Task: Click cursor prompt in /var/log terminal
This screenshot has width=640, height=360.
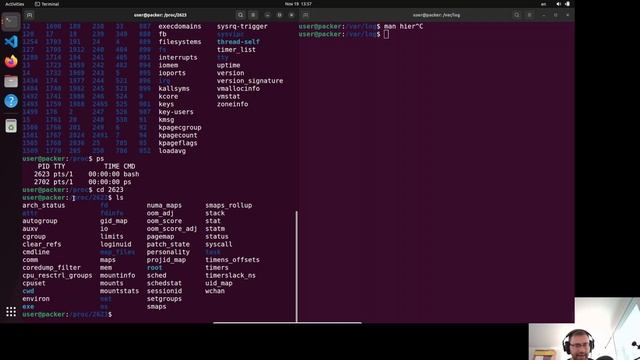Action: coord(386,34)
